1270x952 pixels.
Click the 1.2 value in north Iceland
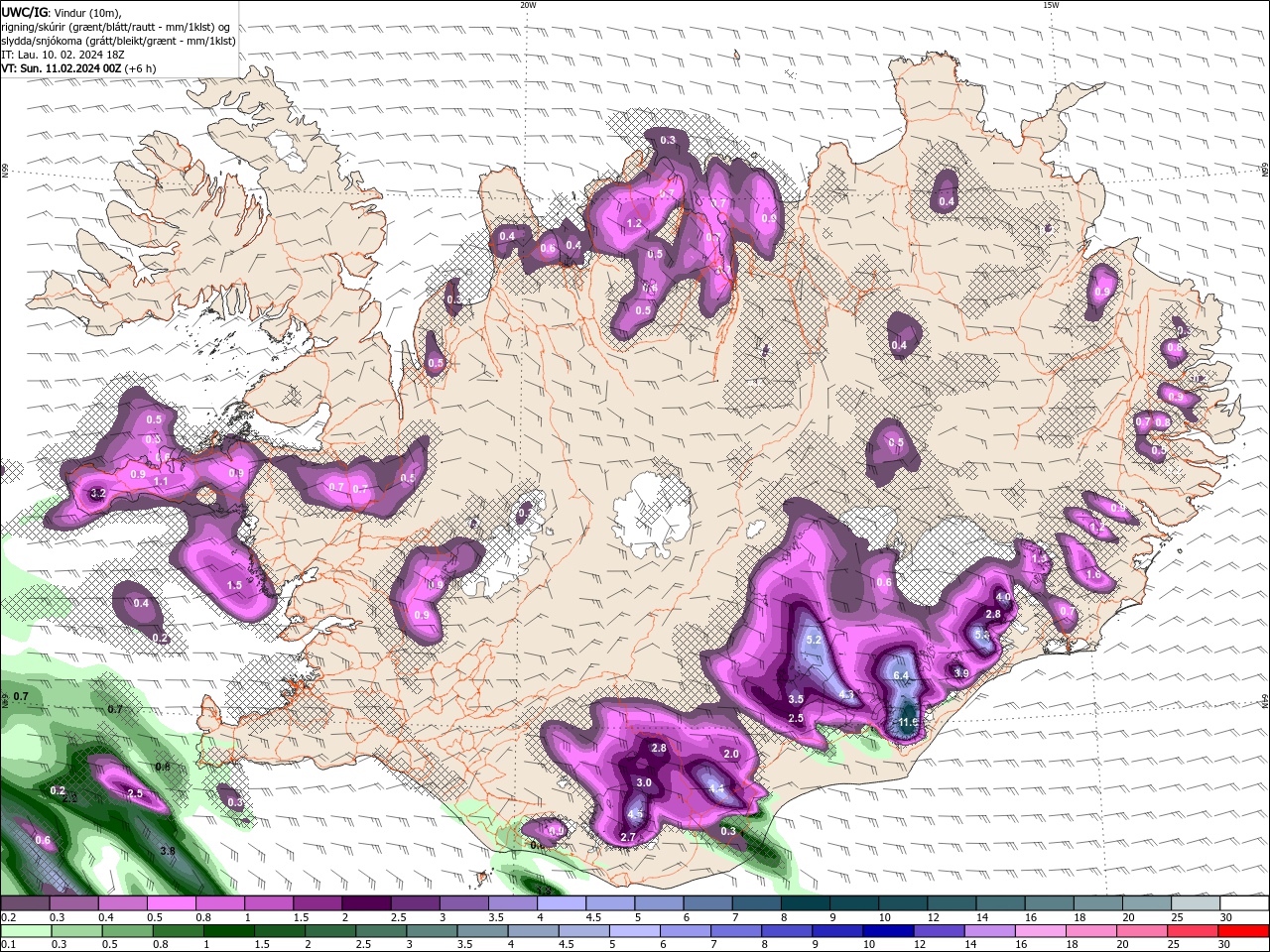635,224
